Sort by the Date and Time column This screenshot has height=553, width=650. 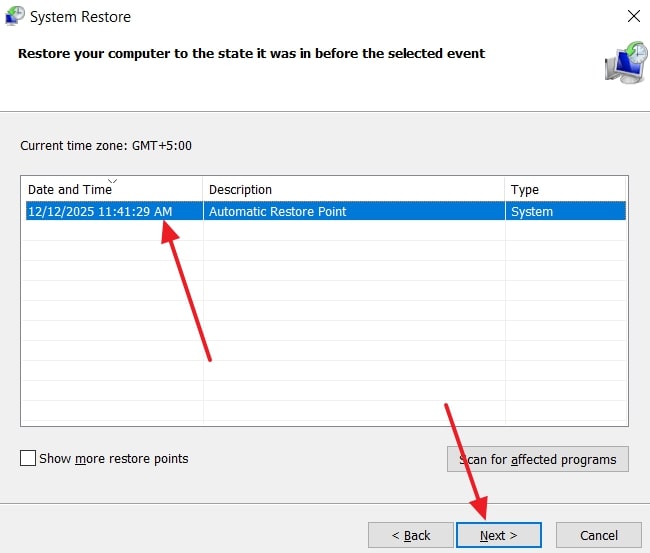pos(112,189)
